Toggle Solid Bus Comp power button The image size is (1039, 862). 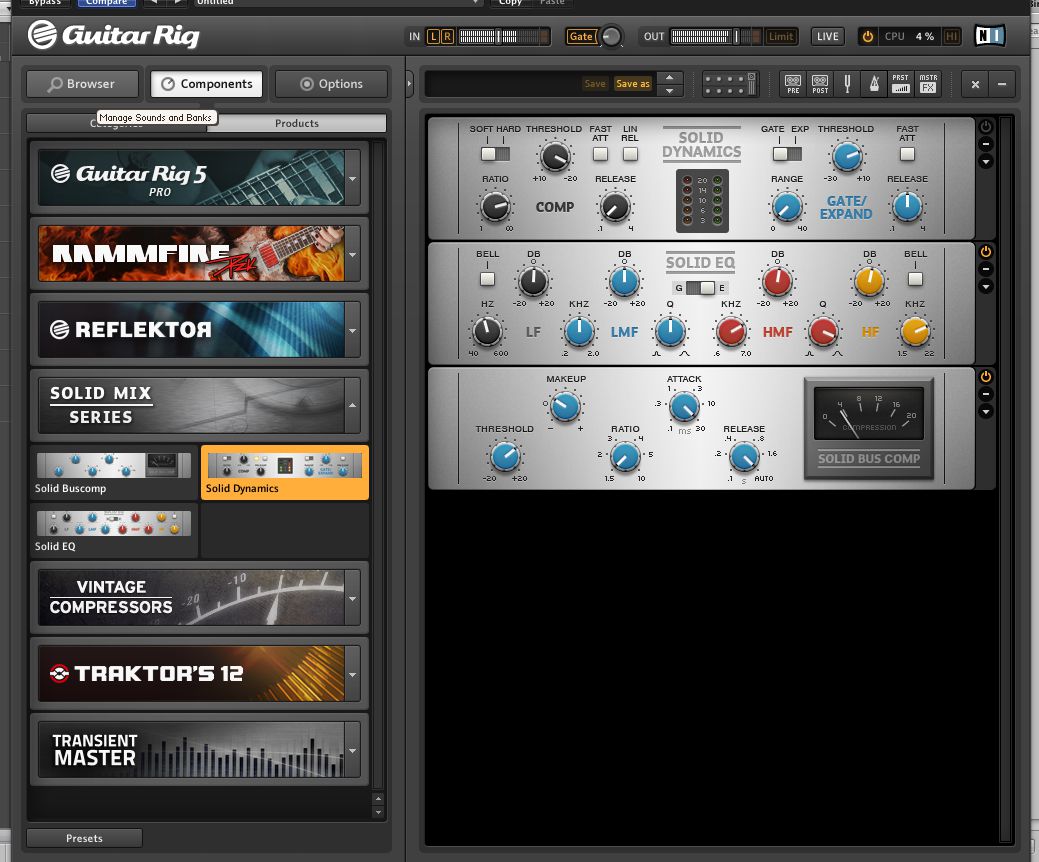pos(986,376)
